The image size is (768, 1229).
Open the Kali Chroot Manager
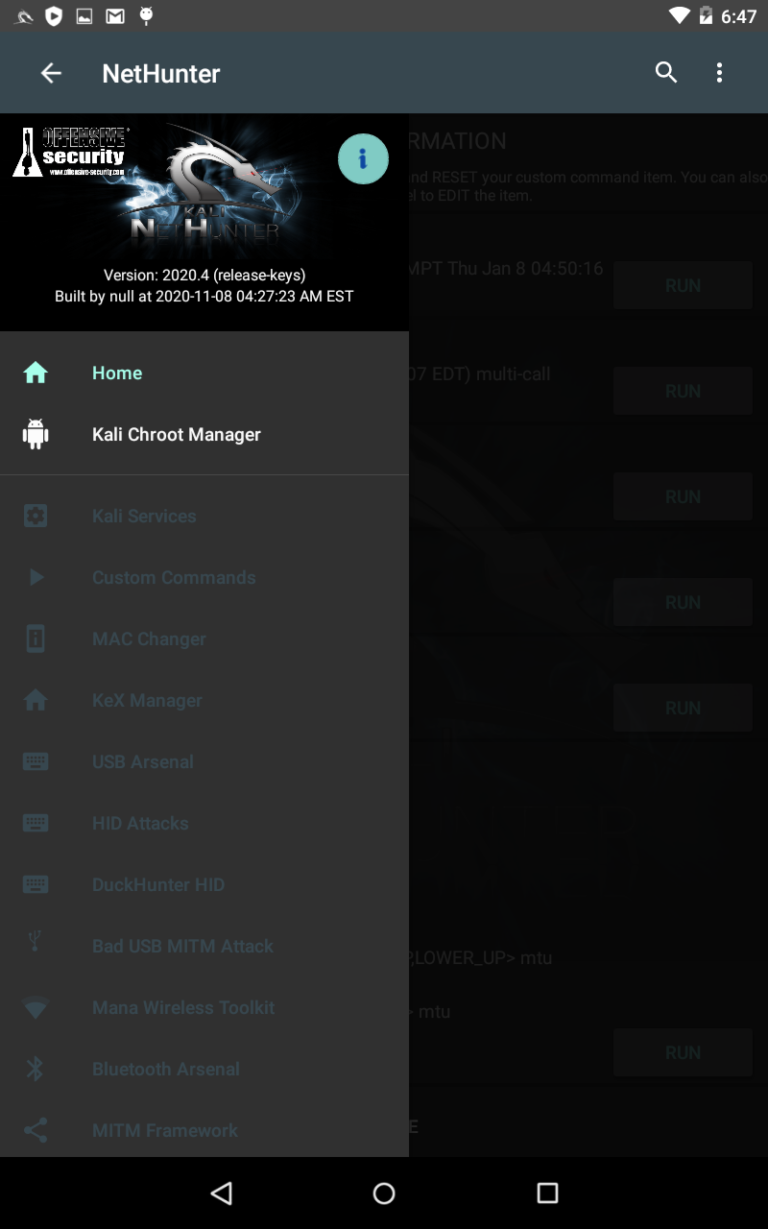pos(176,434)
